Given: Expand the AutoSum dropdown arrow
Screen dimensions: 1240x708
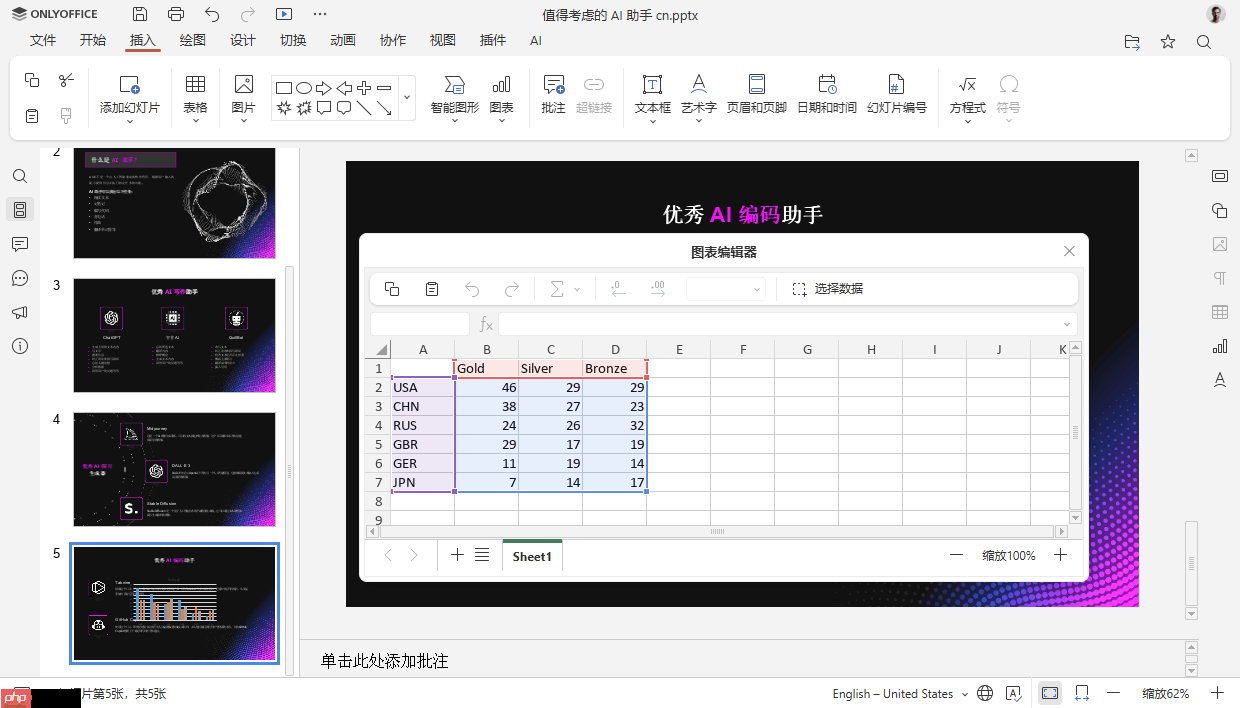Looking at the screenshot, I should pyautogui.click(x=576, y=288).
